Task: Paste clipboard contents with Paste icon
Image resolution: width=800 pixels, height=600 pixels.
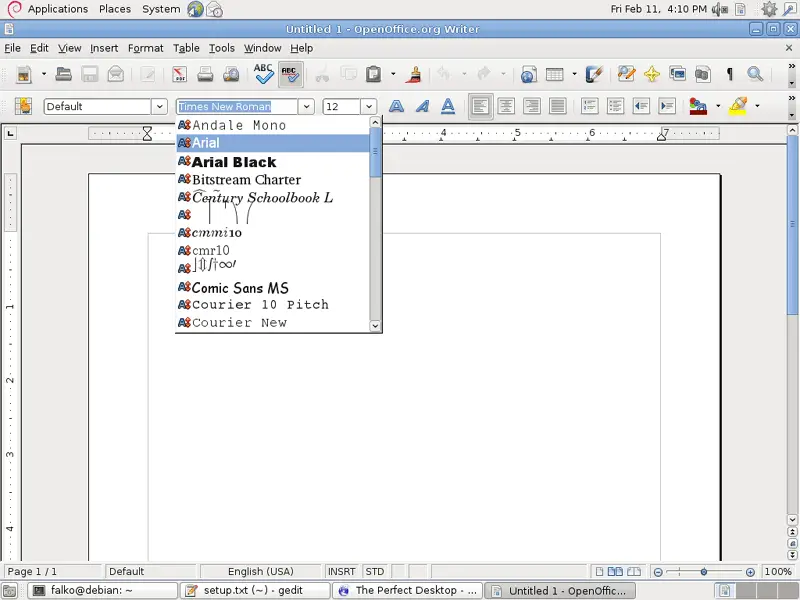Action: [373, 74]
